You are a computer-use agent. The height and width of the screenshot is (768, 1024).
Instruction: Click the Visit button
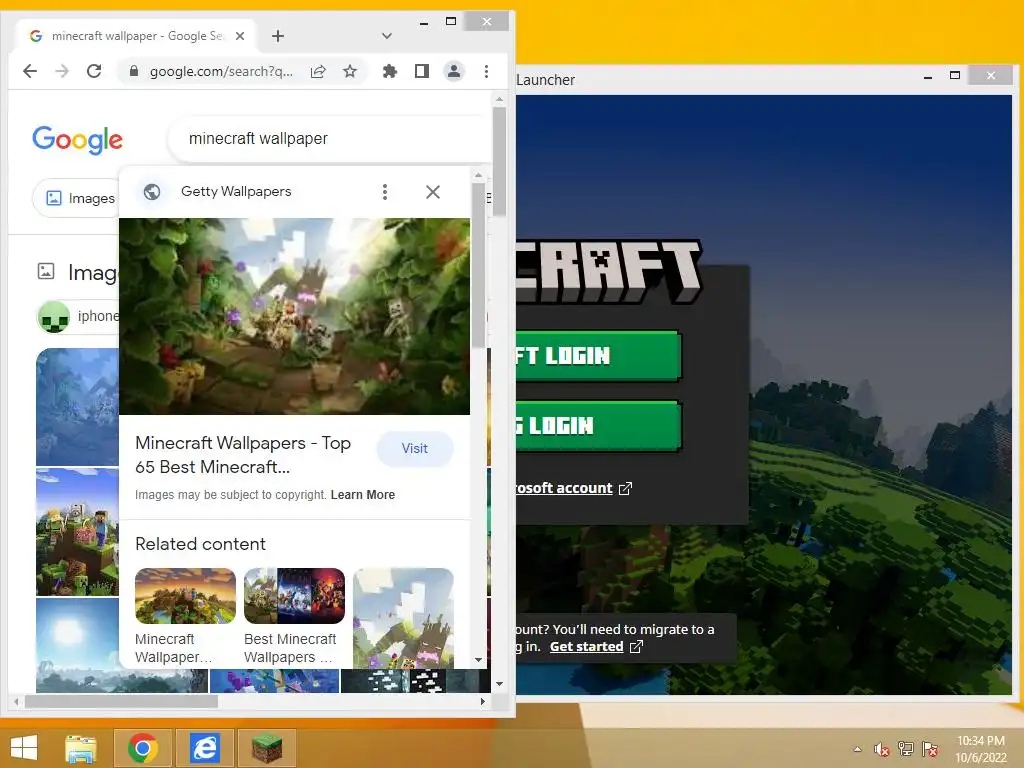(415, 449)
